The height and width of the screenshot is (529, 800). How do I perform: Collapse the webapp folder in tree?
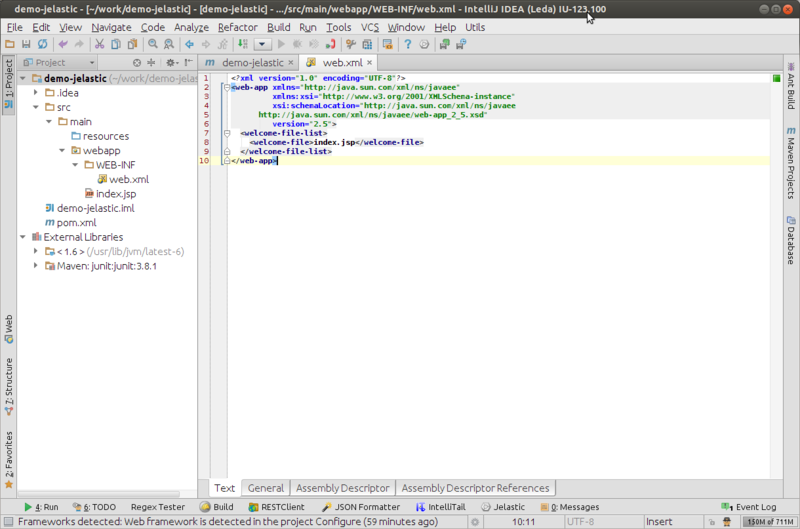point(61,150)
